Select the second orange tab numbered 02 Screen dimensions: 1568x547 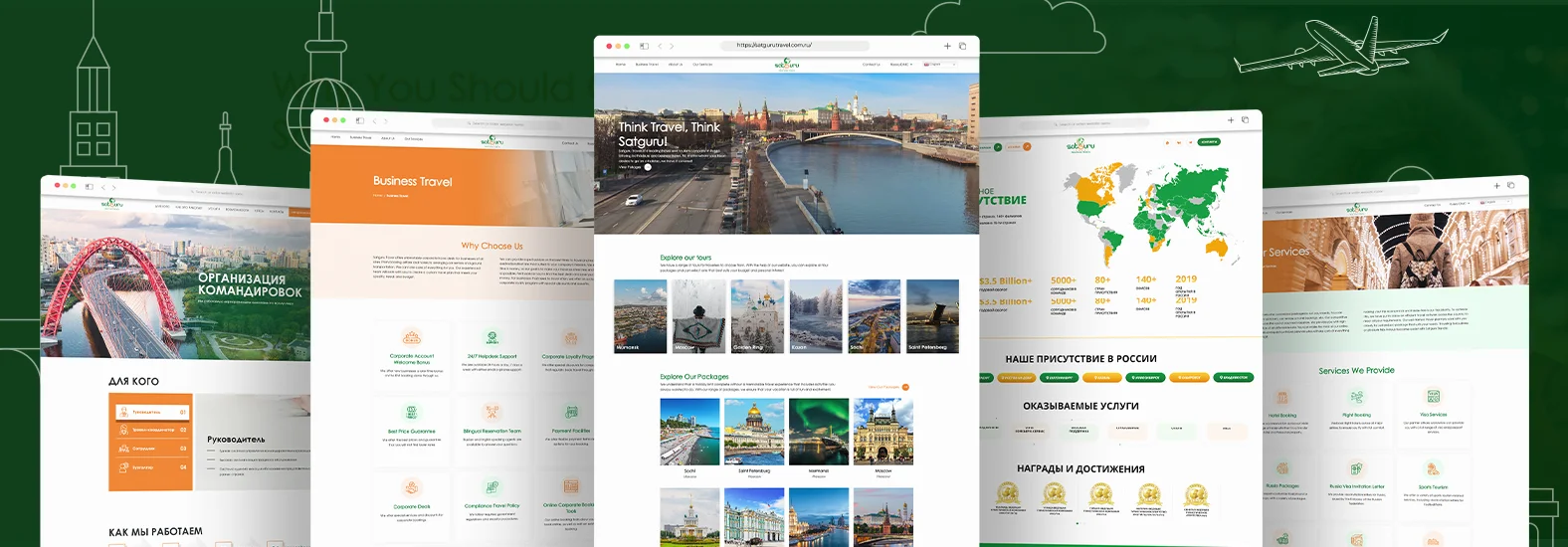[151, 430]
